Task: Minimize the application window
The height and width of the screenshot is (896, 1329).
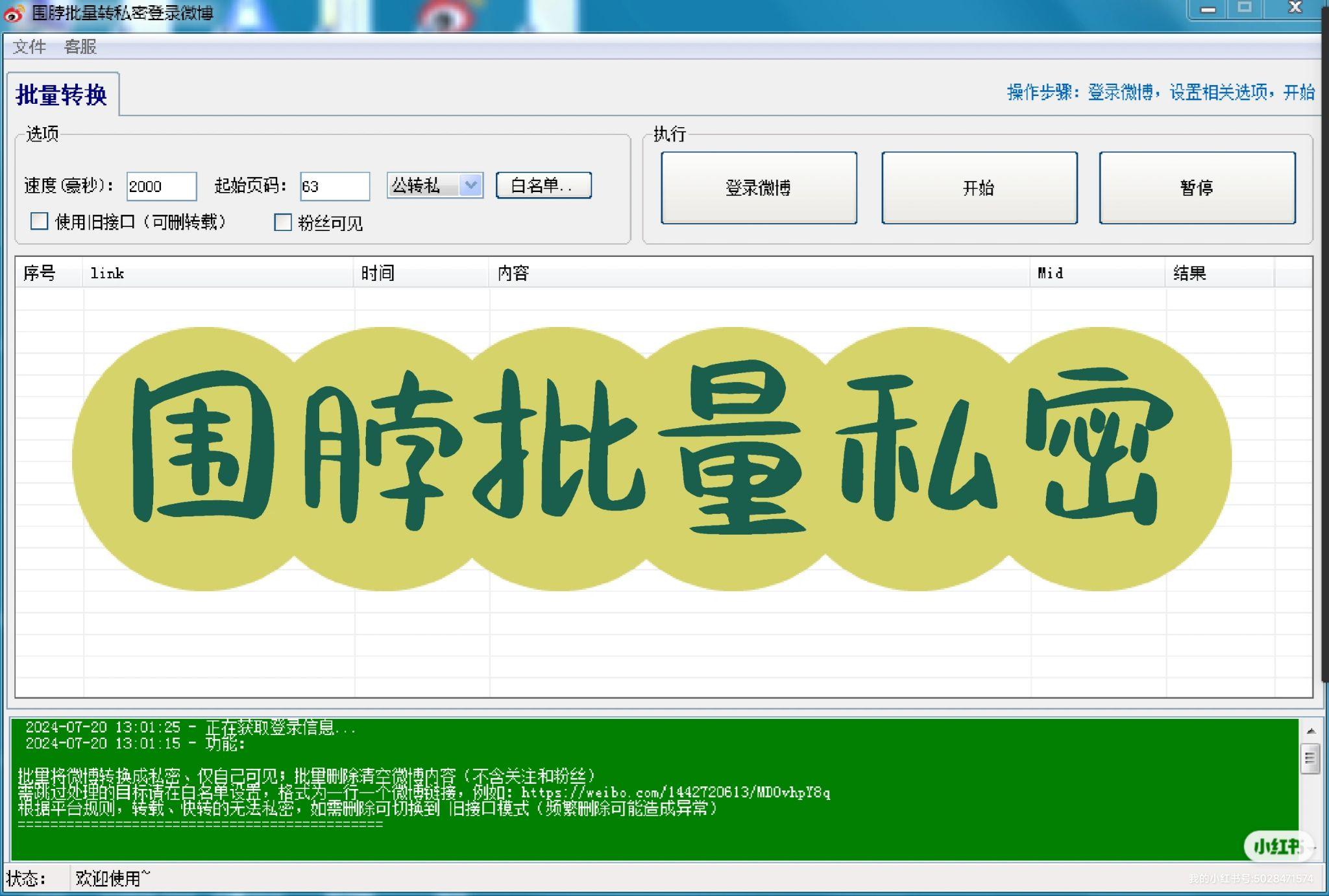Action: click(x=1208, y=9)
